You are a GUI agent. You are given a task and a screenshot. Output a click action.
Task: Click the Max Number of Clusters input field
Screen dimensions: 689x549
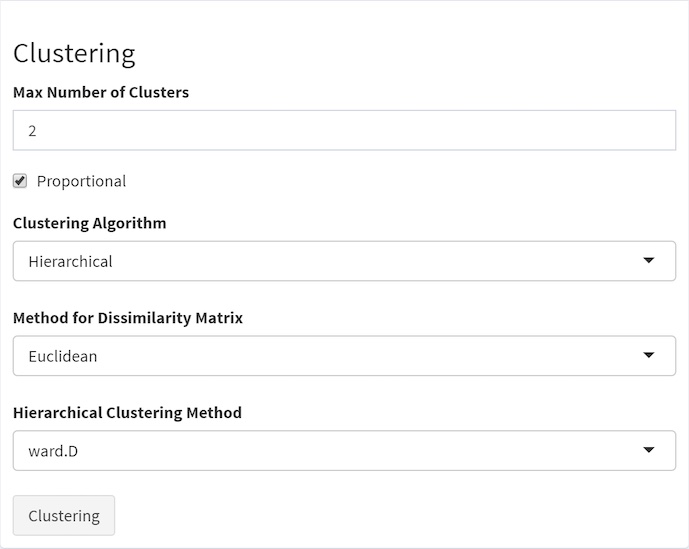(344, 131)
